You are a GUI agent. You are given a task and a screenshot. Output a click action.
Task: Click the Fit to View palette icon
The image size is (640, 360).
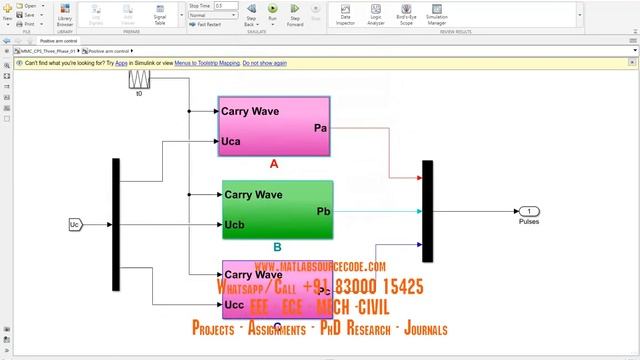coord(7,76)
